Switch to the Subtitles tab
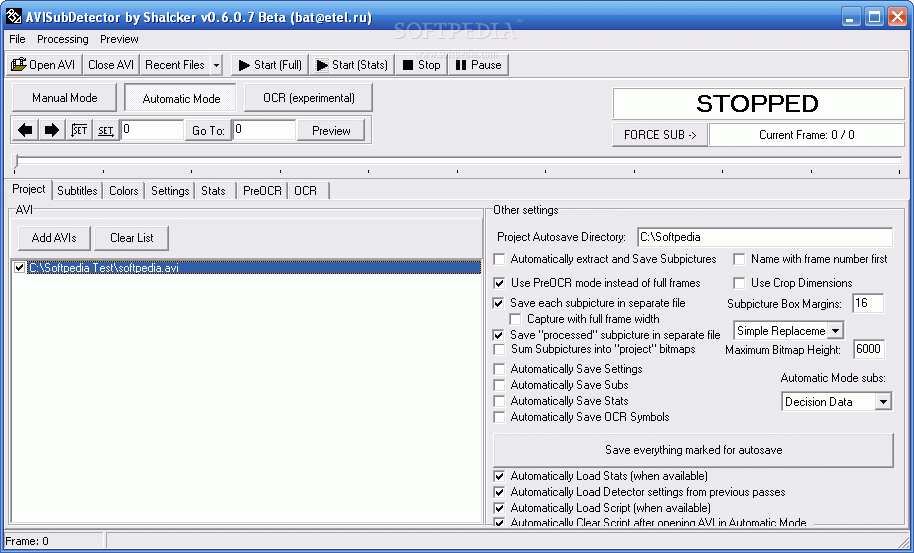Image resolution: width=914 pixels, height=553 pixels. pos(77,191)
